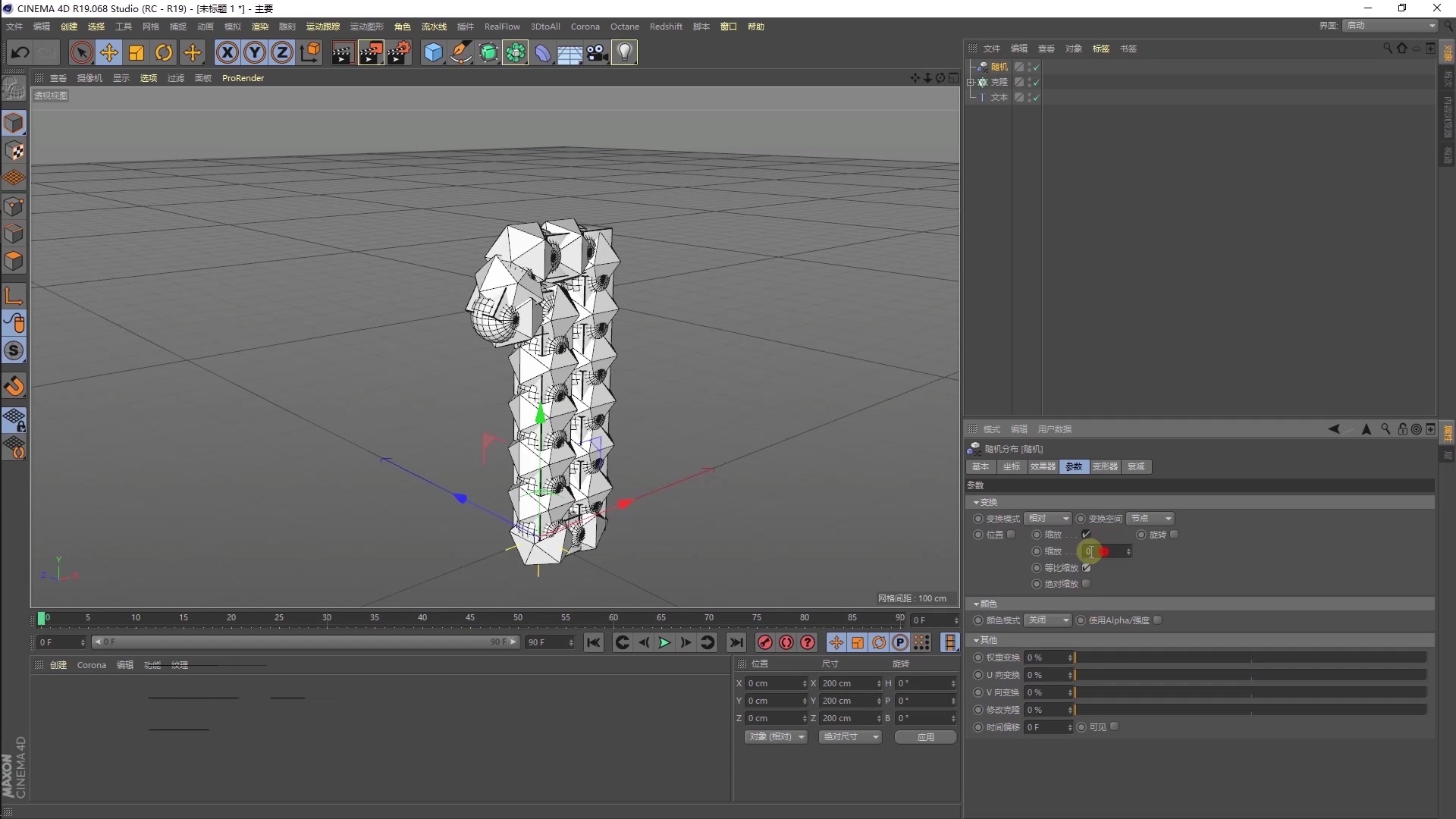Select the Move tool in the toolbar

[x=109, y=52]
